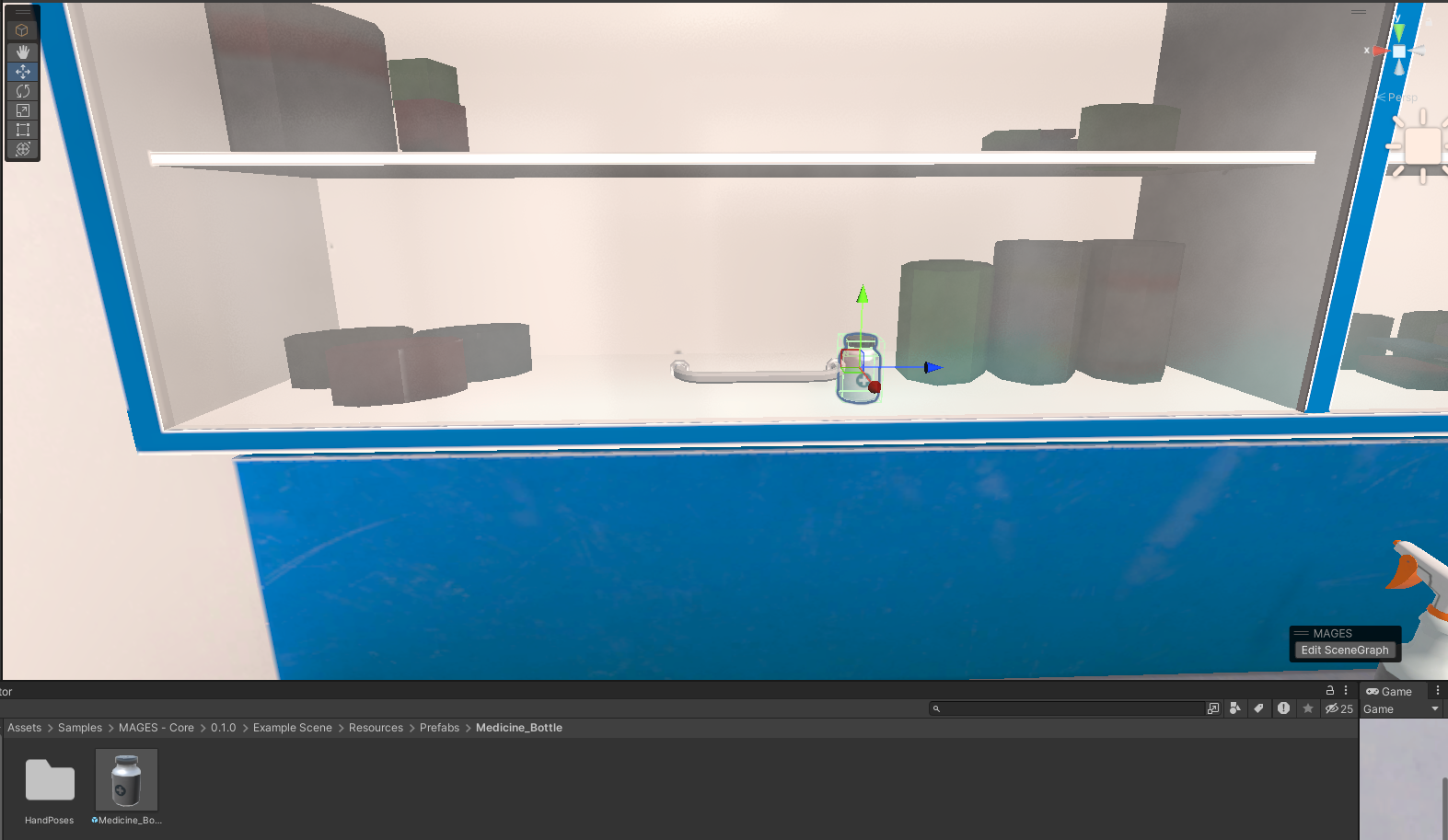Switch to the Game tab
Viewport: 1448px width, 840px height.
1390,691
